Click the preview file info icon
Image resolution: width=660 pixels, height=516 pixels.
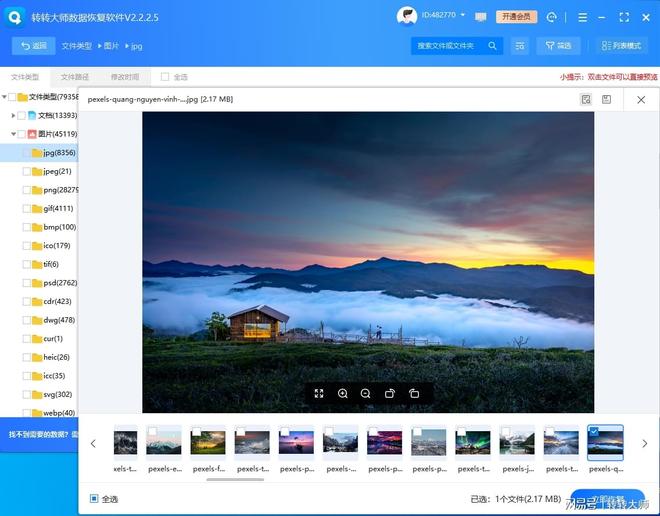click(586, 99)
